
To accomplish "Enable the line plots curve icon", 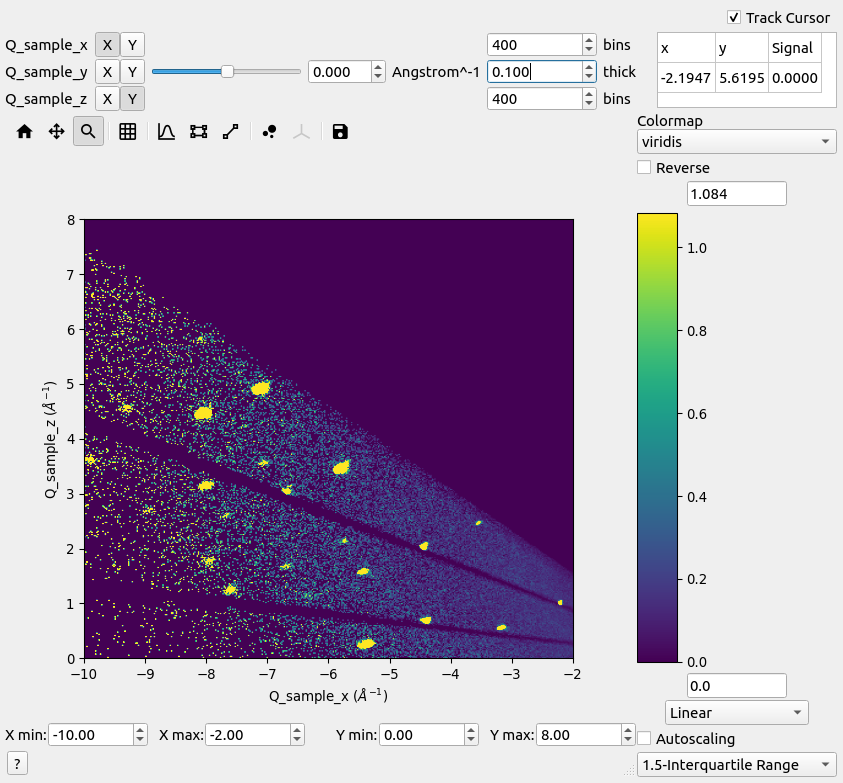I will tap(167, 131).
